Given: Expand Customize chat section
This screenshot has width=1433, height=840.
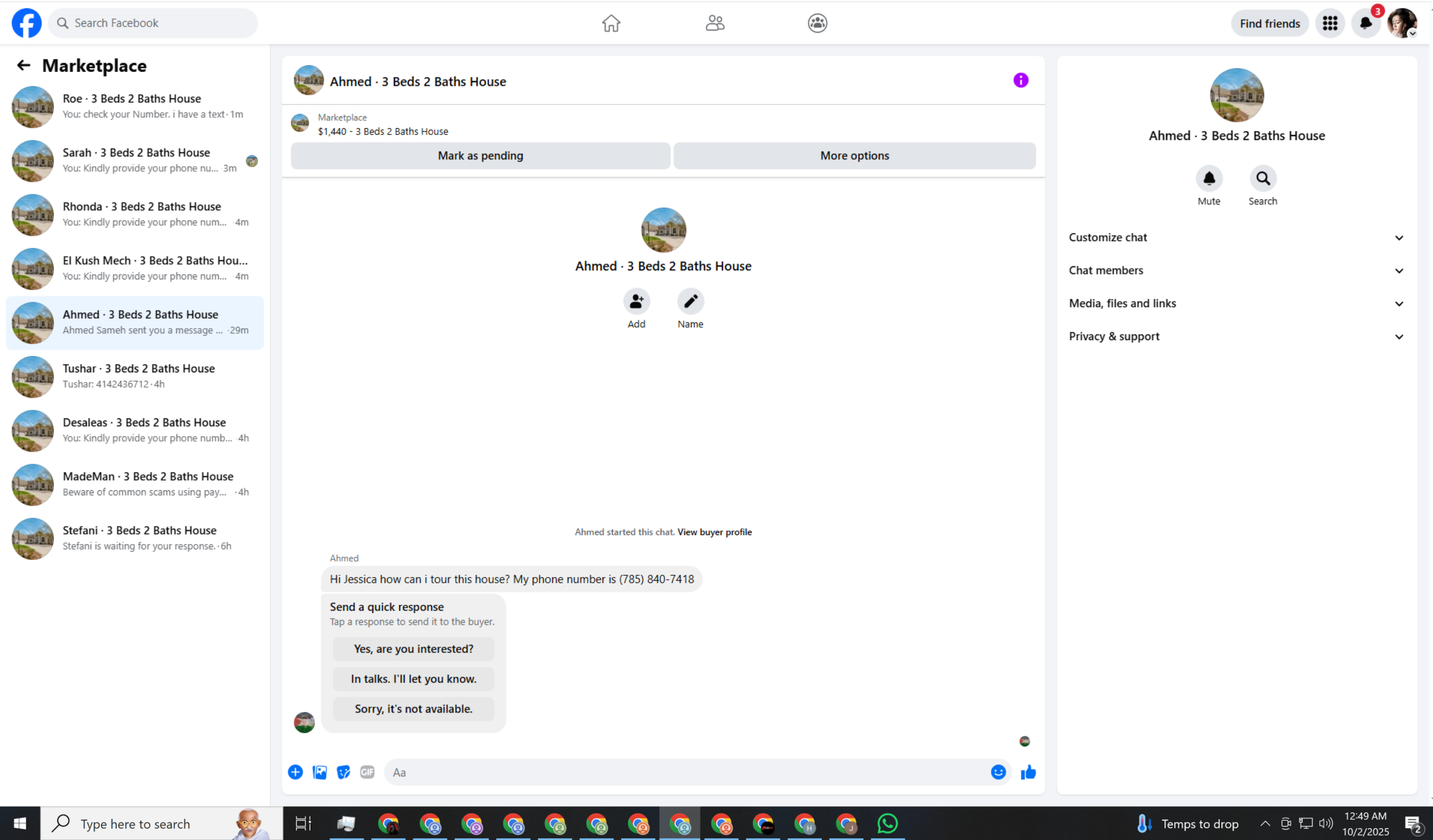Looking at the screenshot, I should (1236, 237).
